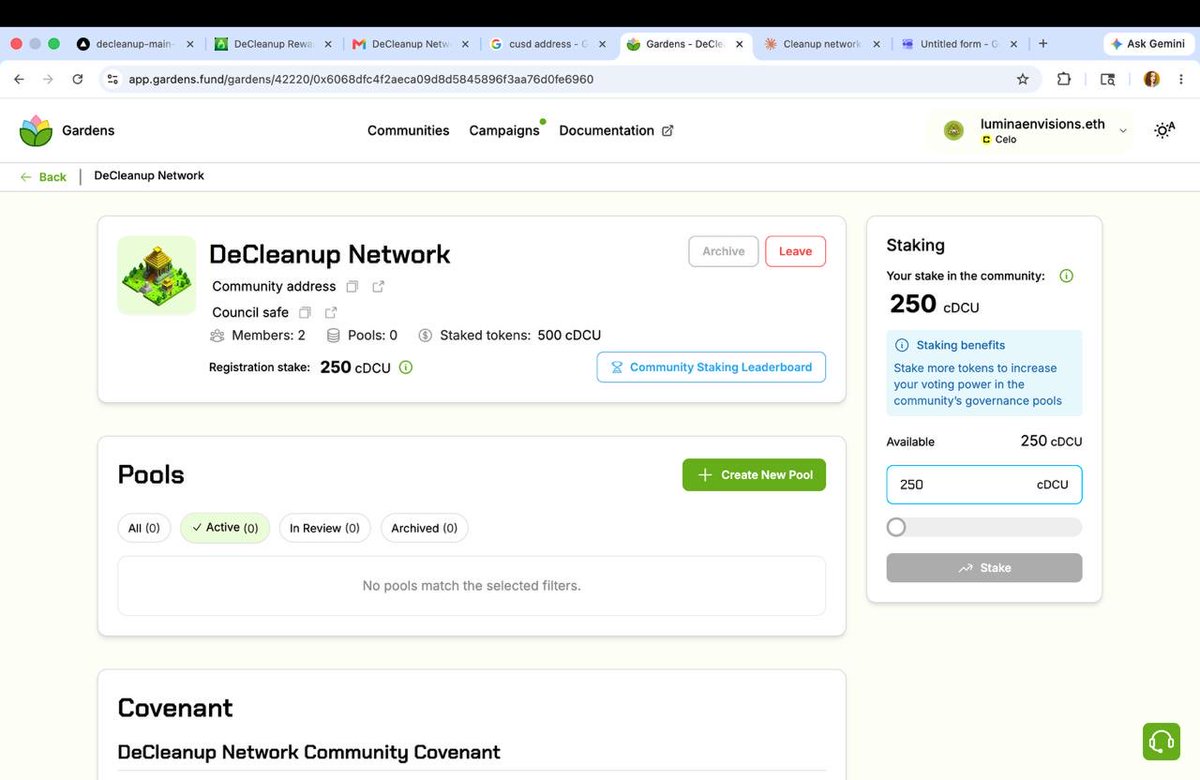Open the support headset chat widget
This screenshot has height=780, width=1200.
[1161, 741]
